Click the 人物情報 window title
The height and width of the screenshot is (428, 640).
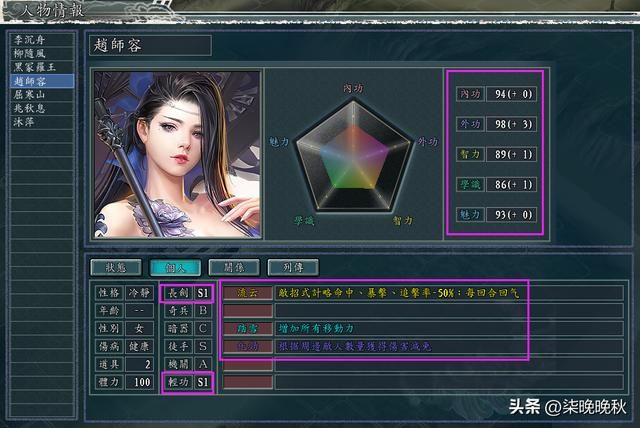coord(52,10)
